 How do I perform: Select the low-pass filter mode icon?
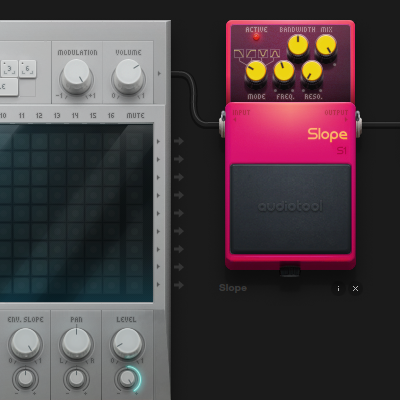point(239,54)
